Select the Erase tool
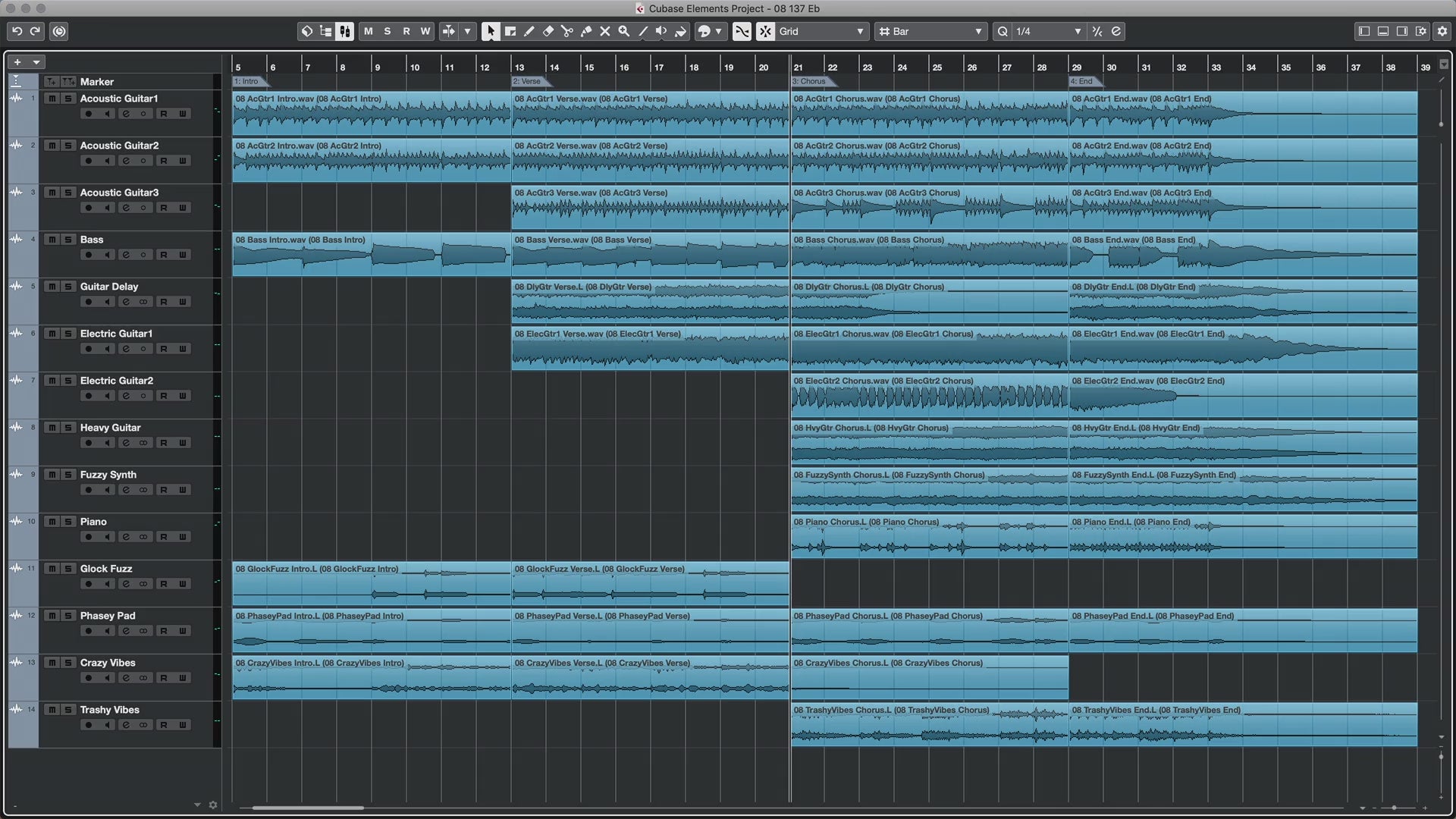 548,31
